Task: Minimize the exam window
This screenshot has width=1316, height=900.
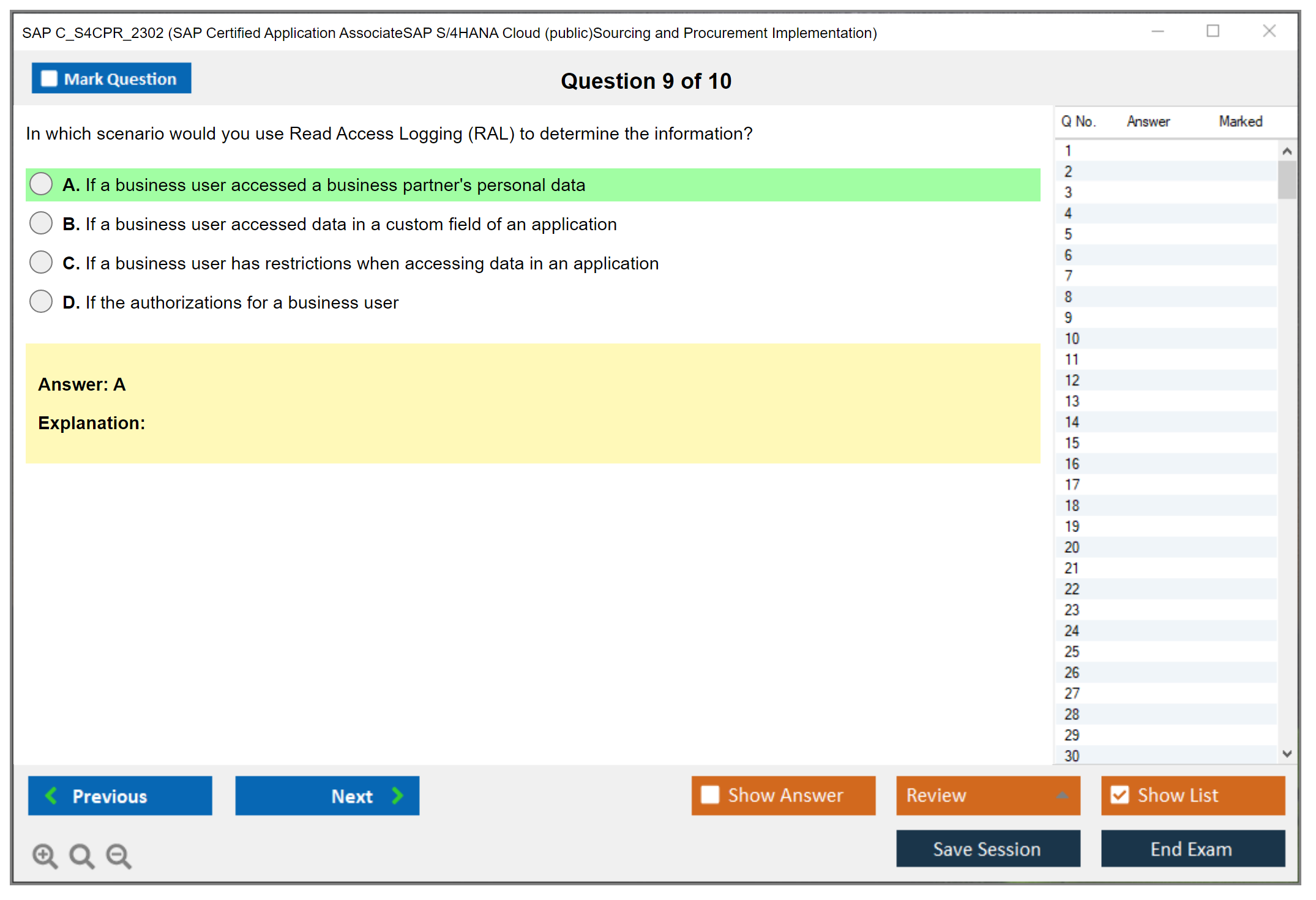Action: [x=1157, y=31]
